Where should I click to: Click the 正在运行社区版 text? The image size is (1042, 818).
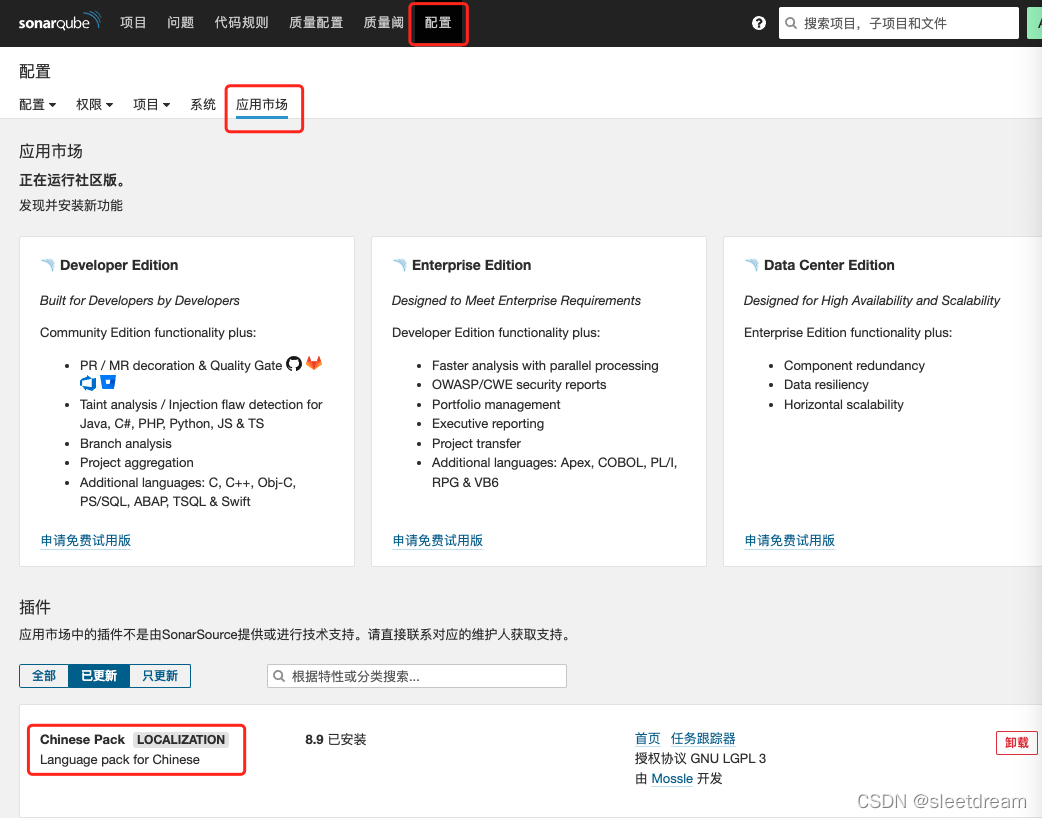click(x=72, y=180)
